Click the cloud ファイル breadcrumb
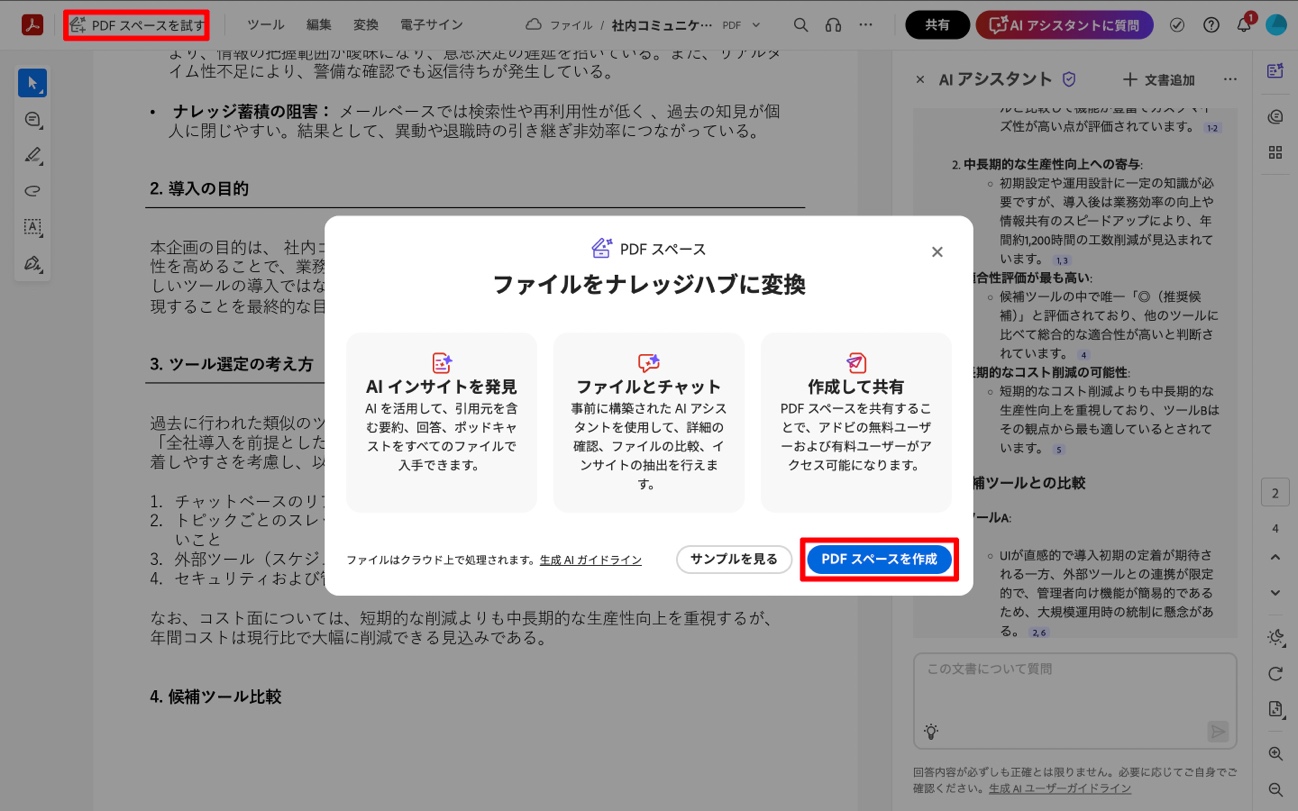This screenshot has height=811, width=1298. [558, 25]
